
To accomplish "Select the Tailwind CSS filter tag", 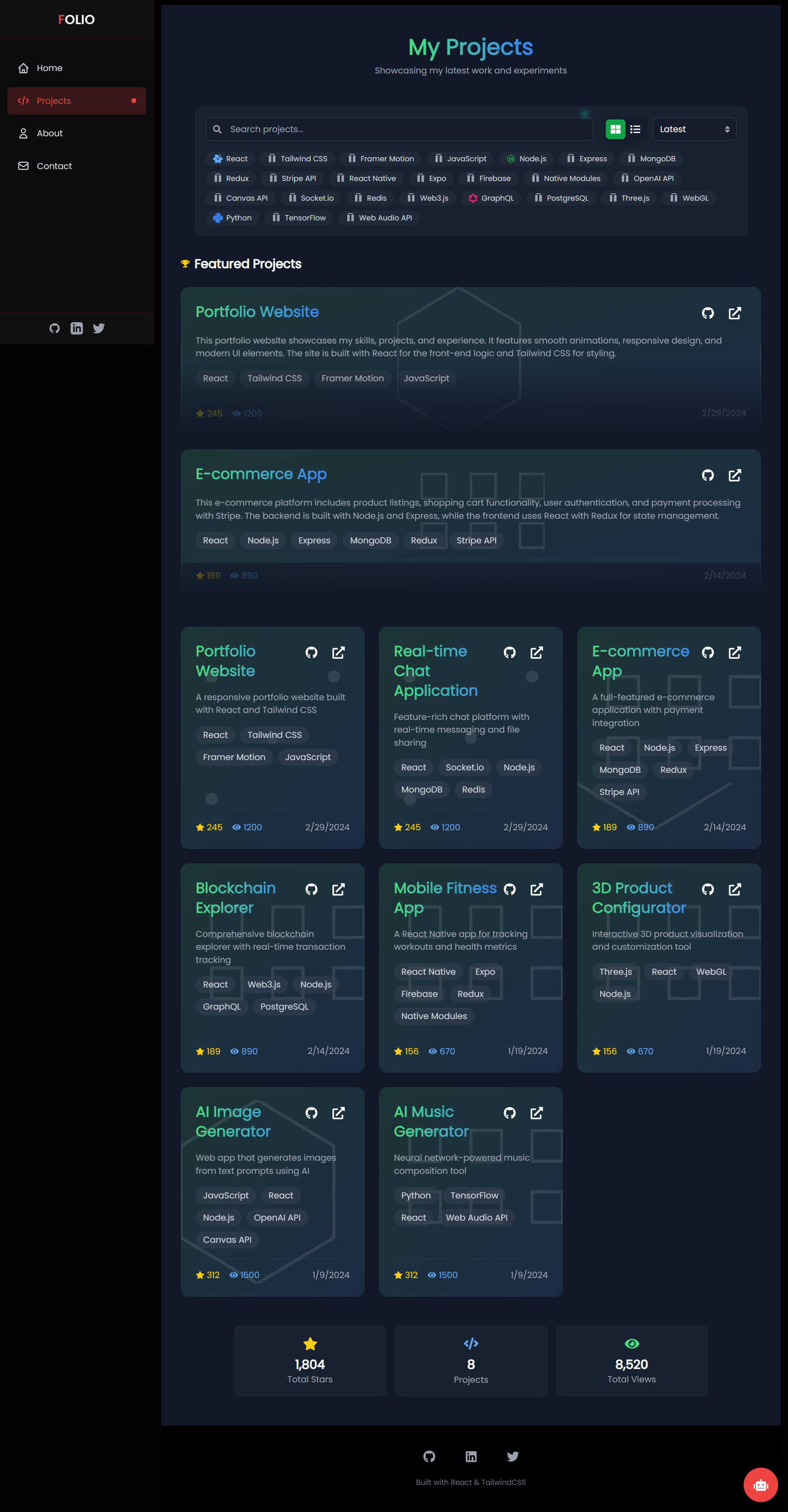I will pyautogui.click(x=298, y=158).
